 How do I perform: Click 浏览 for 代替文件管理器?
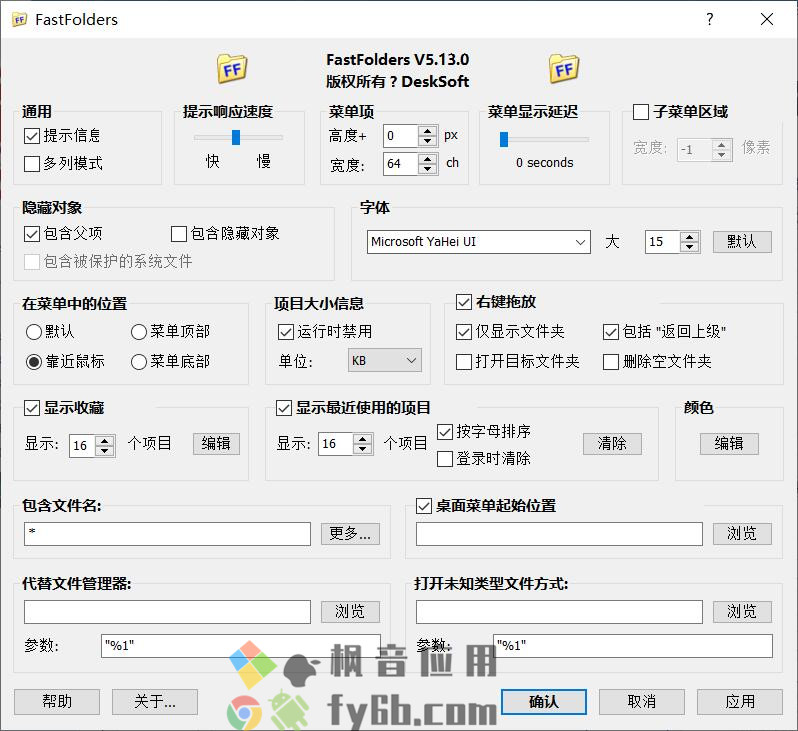[350, 611]
